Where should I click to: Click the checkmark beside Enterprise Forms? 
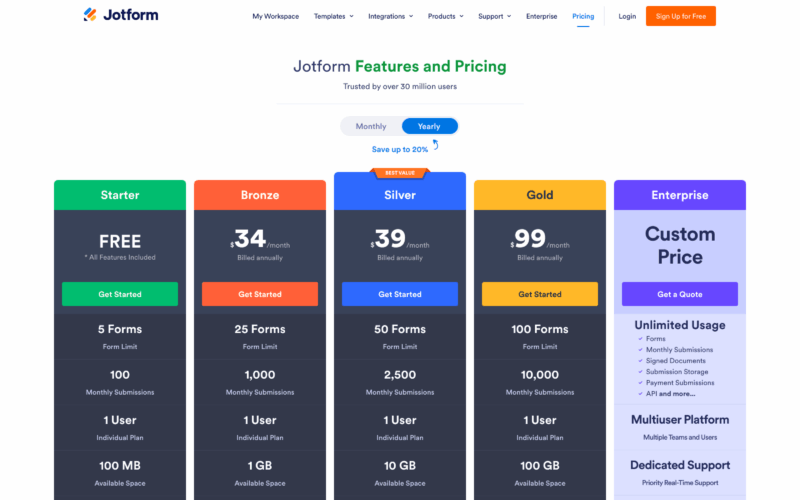(640, 339)
